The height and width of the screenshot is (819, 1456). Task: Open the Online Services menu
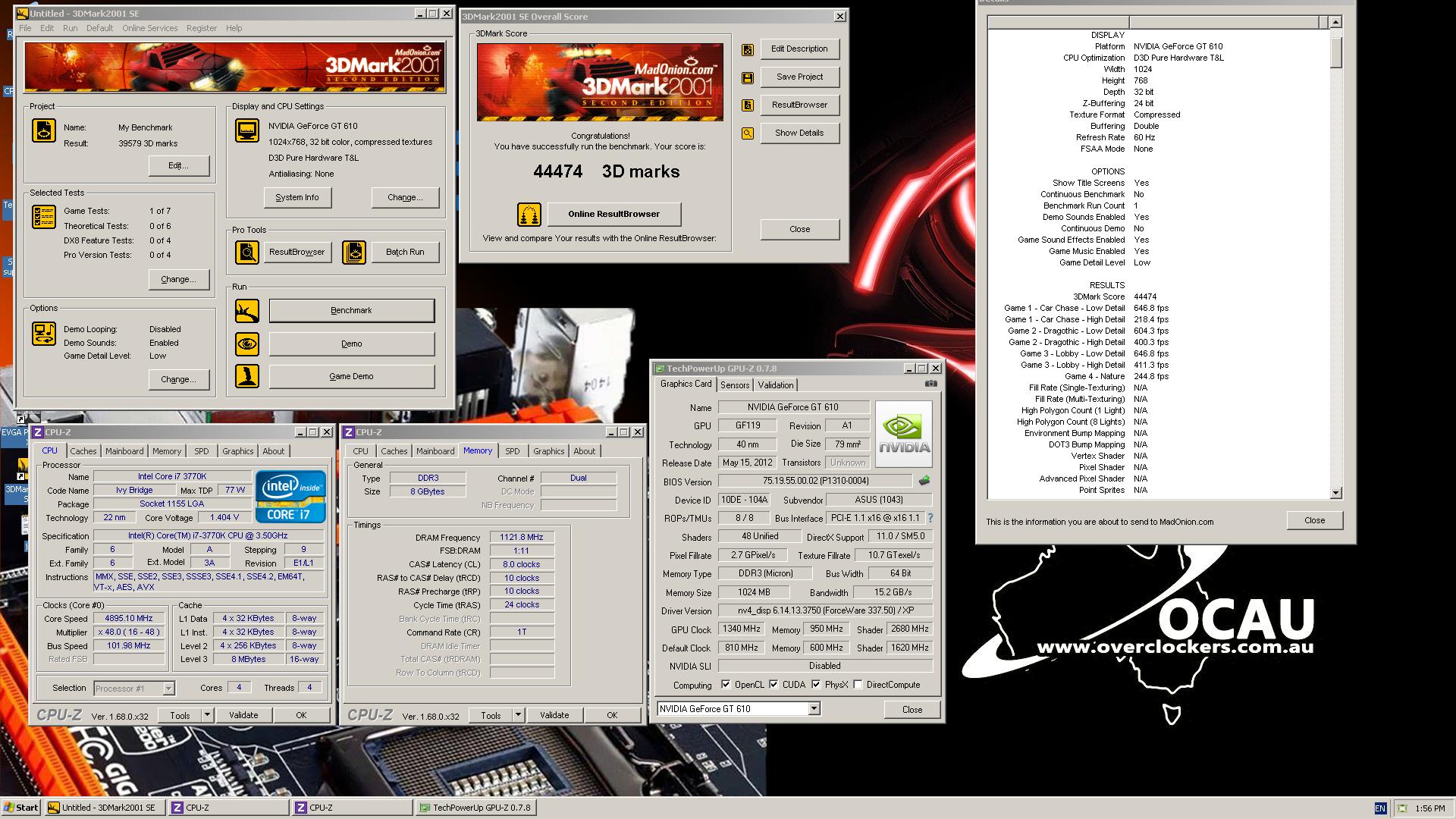[150, 28]
